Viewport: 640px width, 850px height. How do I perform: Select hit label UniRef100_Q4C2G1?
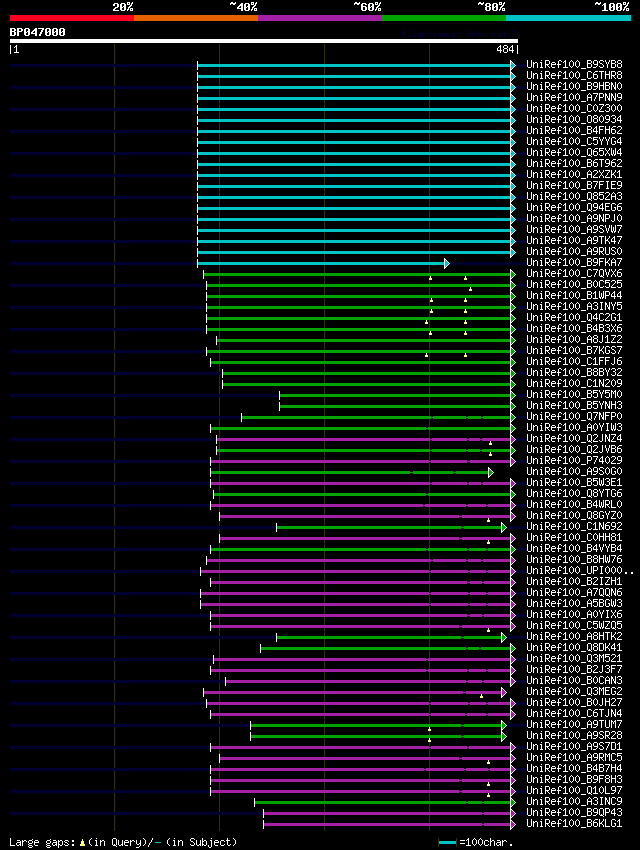[574, 317]
